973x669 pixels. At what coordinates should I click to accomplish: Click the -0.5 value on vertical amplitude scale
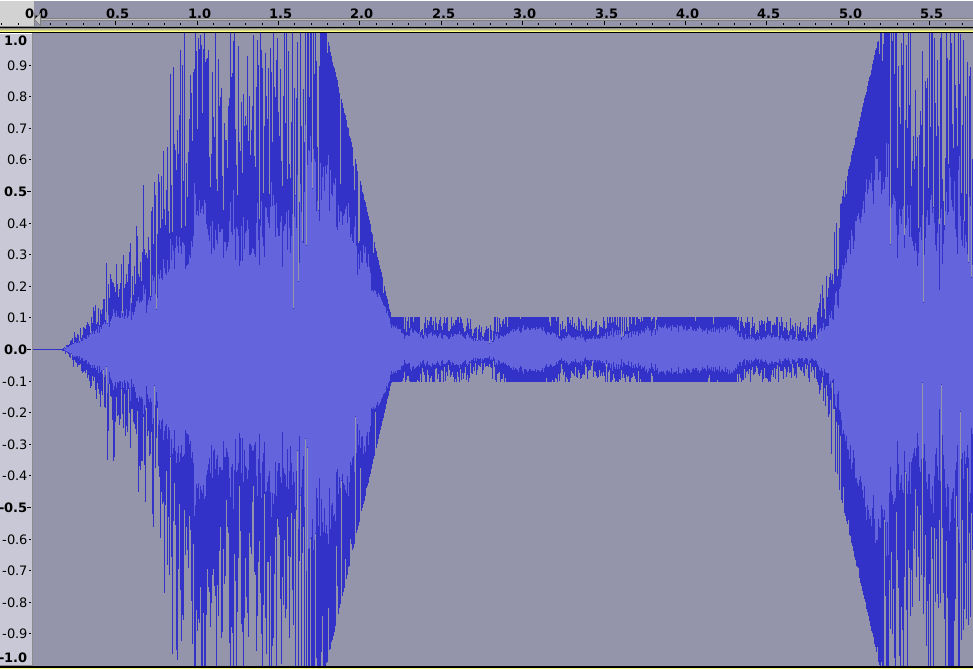(x=14, y=507)
